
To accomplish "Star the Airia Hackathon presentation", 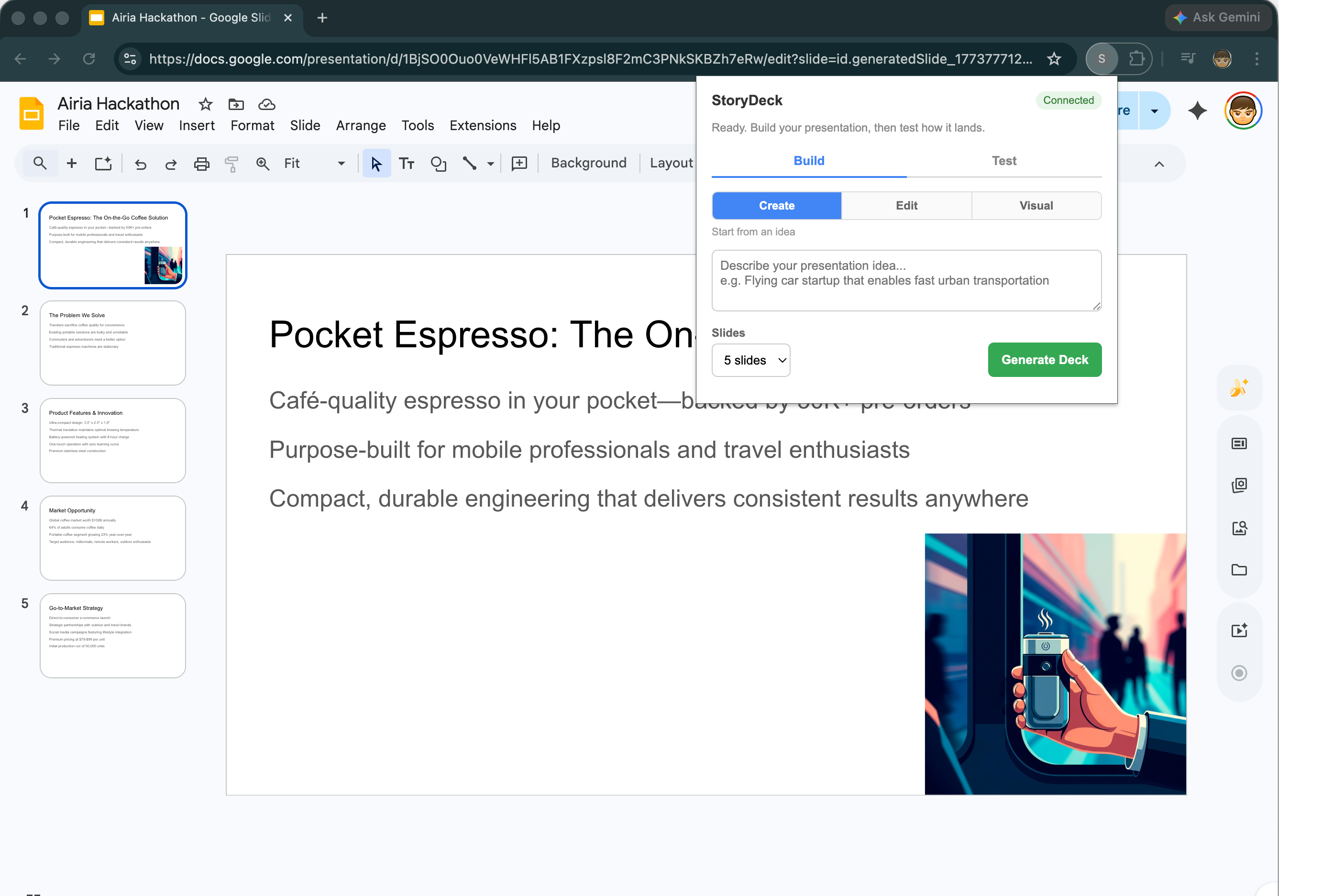I will coord(206,105).
